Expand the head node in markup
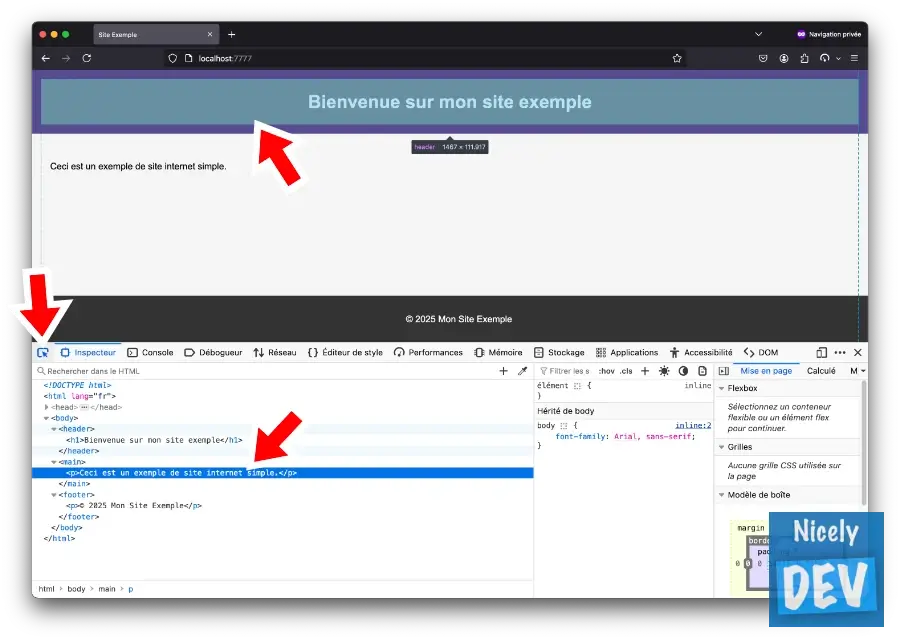The width and height of the screenshot is (900, 640). click(46, 407)
